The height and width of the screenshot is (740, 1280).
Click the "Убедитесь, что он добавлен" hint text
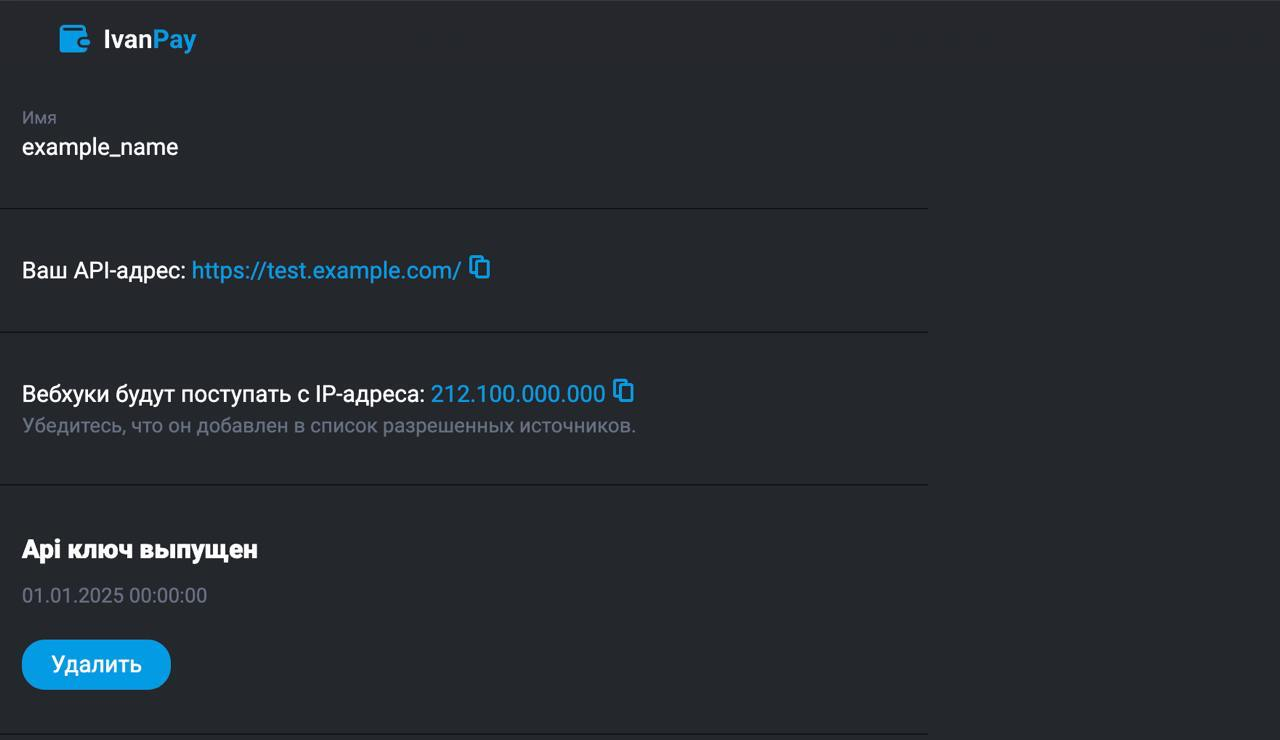tap(328, 426)
